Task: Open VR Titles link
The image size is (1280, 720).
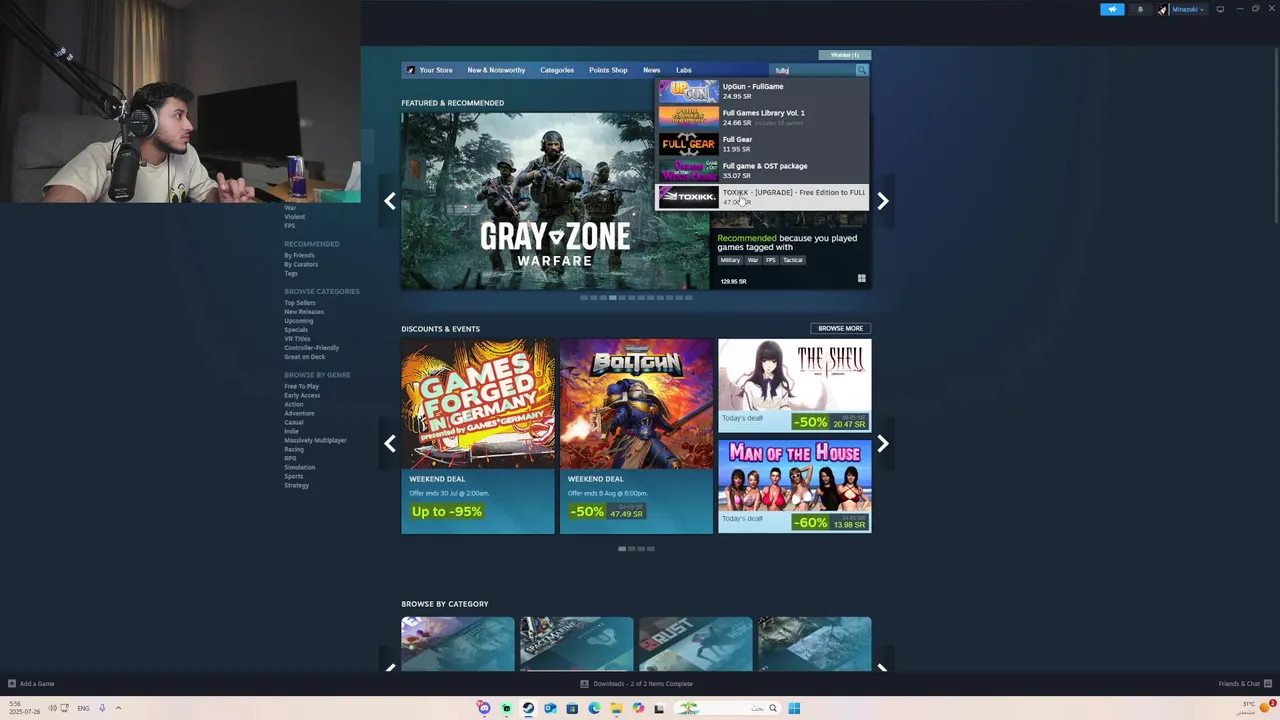Action: 297,339
